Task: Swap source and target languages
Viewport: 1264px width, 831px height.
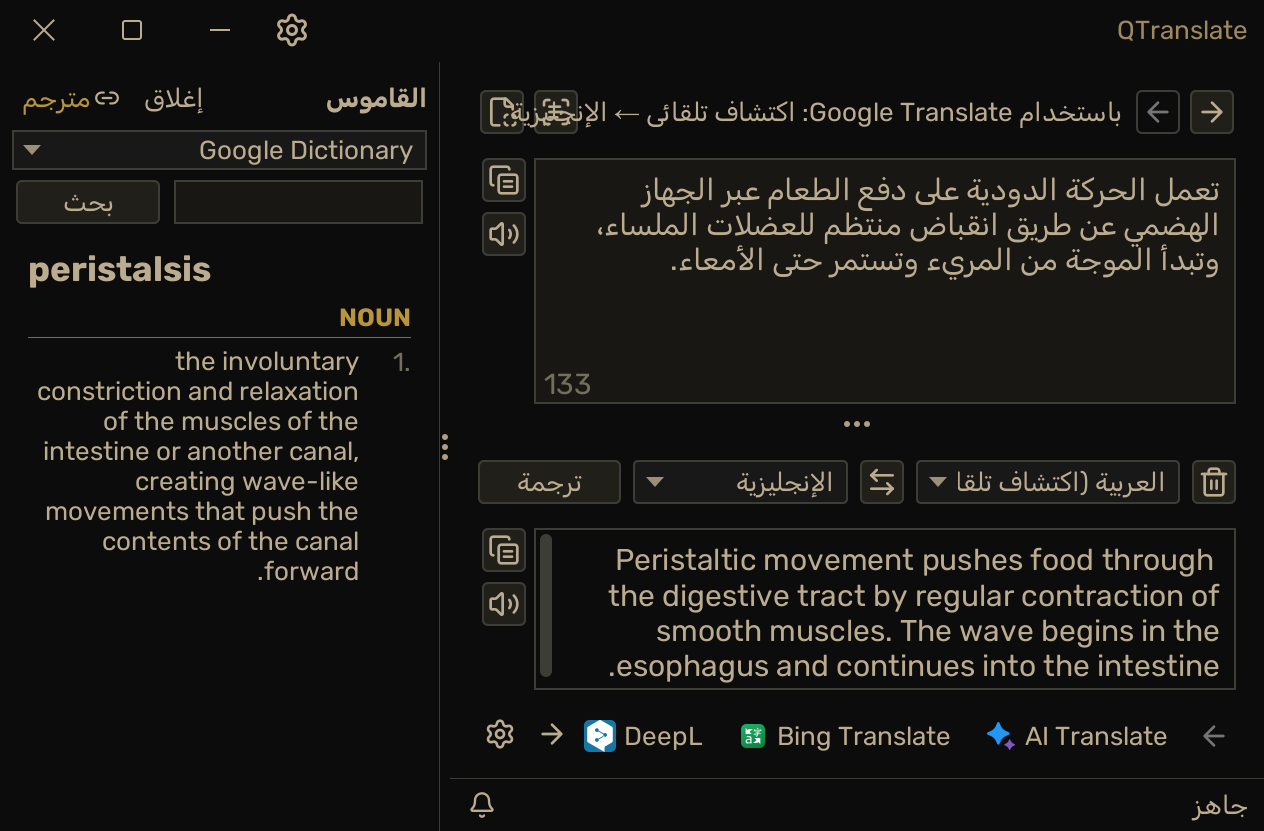Action: (x=882, y=482)
